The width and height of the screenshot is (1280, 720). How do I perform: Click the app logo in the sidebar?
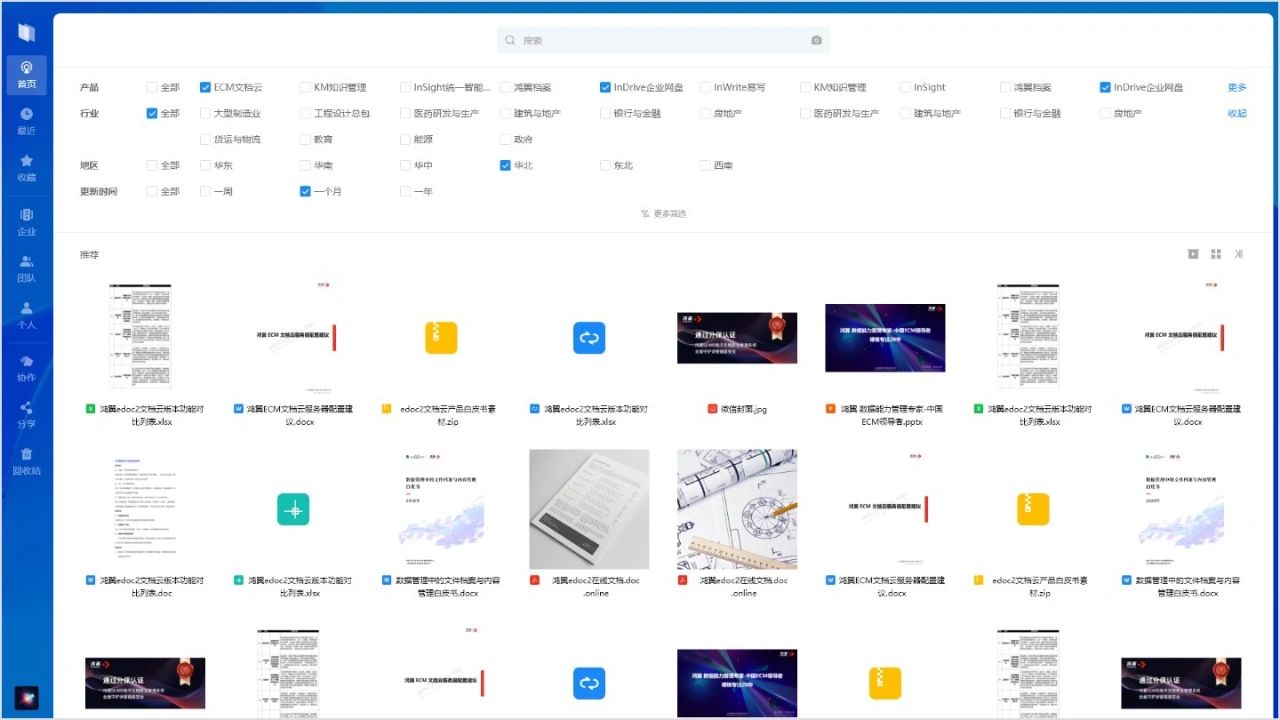[26, 32]
